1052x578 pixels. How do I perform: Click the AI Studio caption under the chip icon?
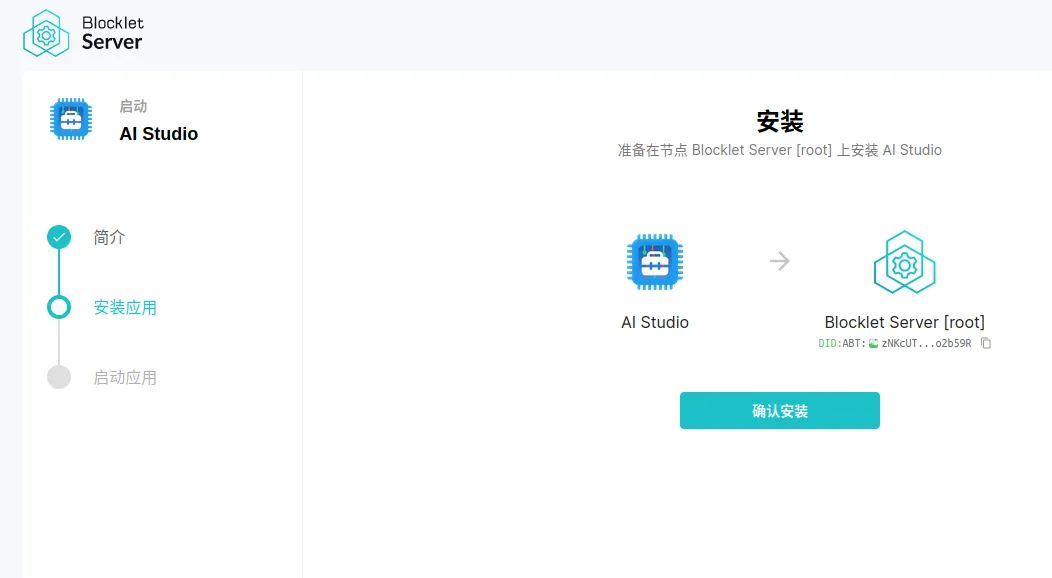coord(655,323)
